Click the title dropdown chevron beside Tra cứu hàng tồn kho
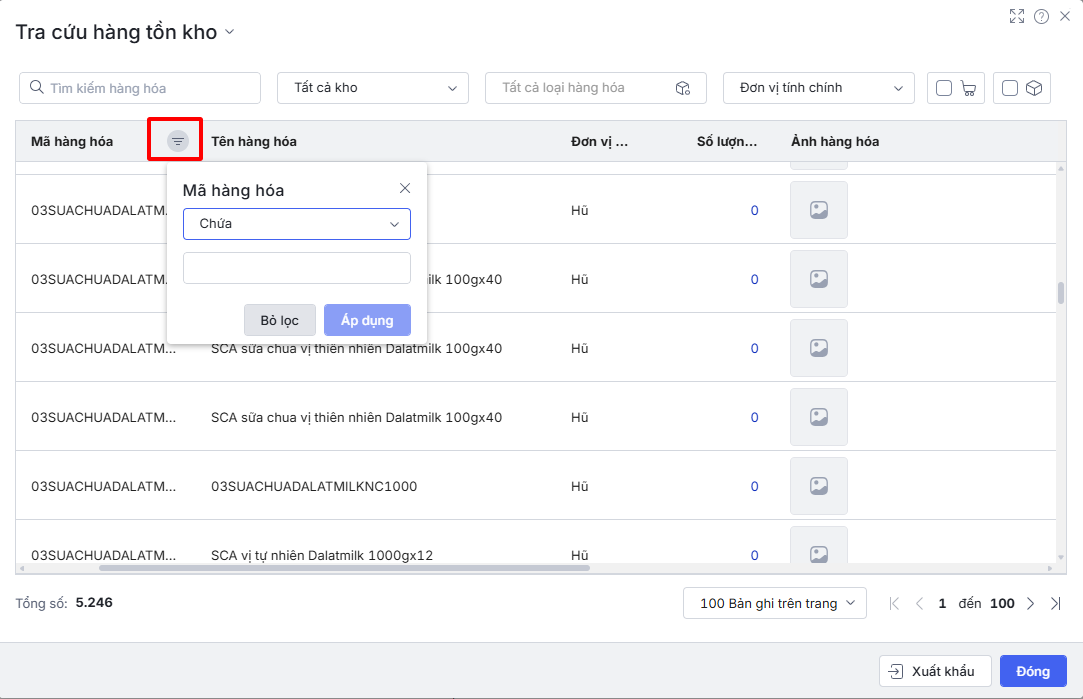1083x699 pixels. click(x=229, y=32)
